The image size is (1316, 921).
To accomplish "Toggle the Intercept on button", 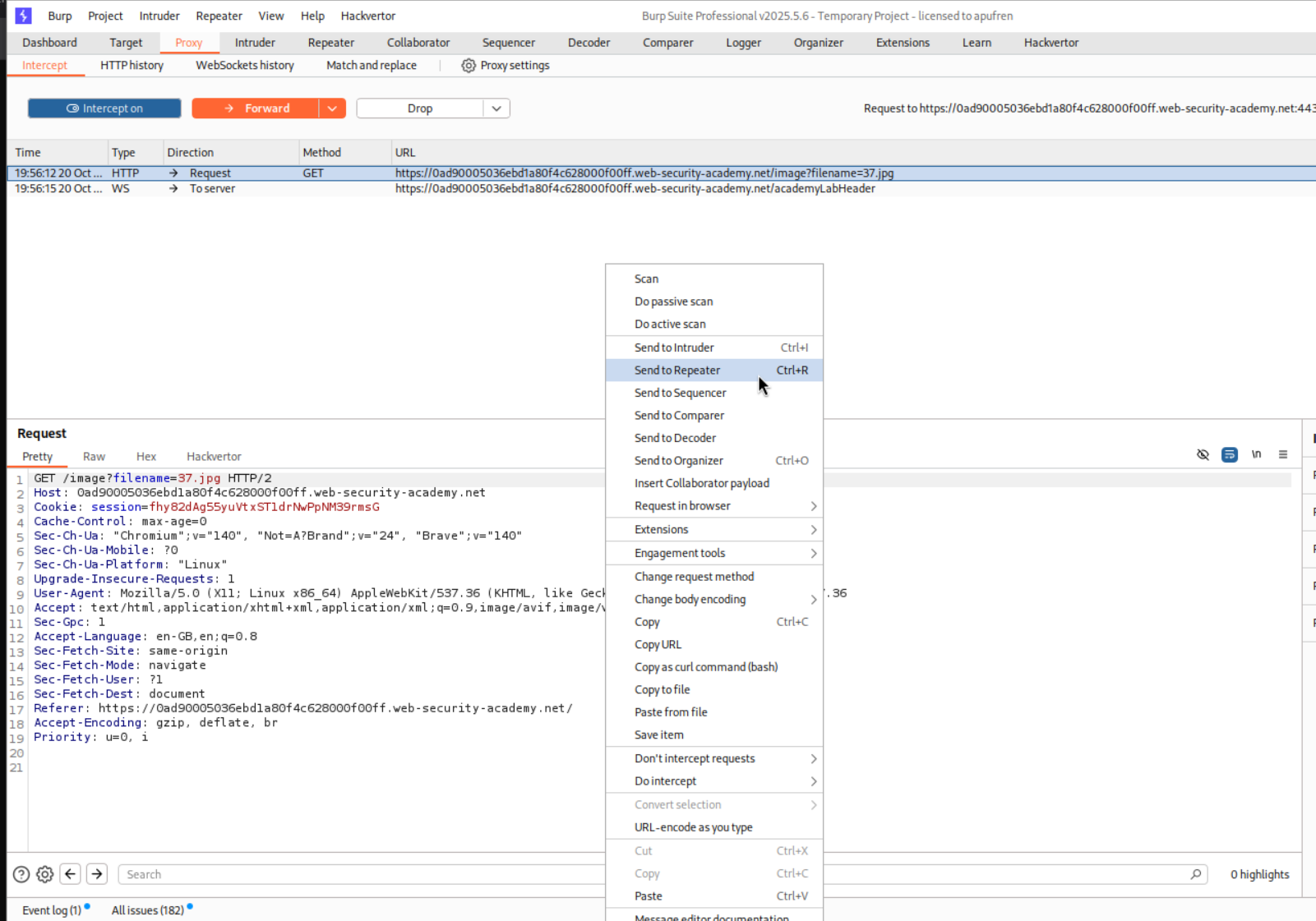I will coord(104,108).
